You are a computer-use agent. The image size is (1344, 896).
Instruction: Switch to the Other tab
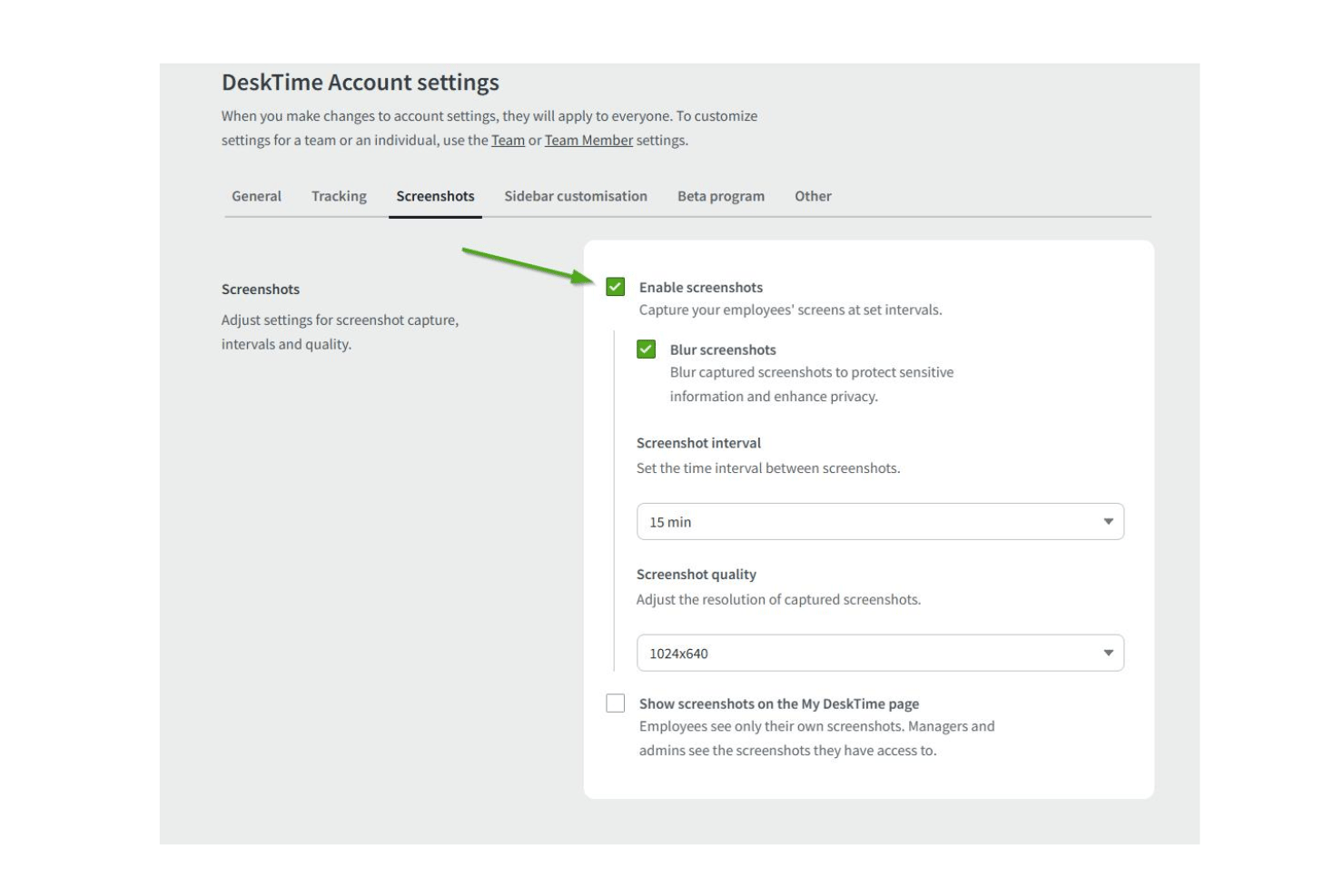pos(813,196)
